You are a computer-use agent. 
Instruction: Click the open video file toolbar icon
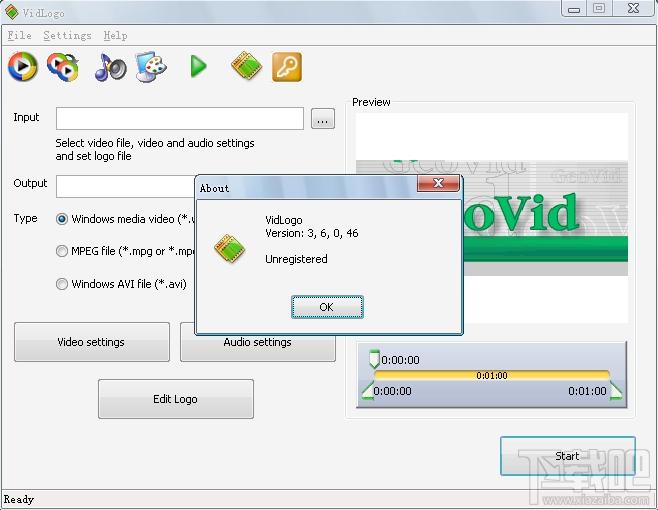[23, 66]
